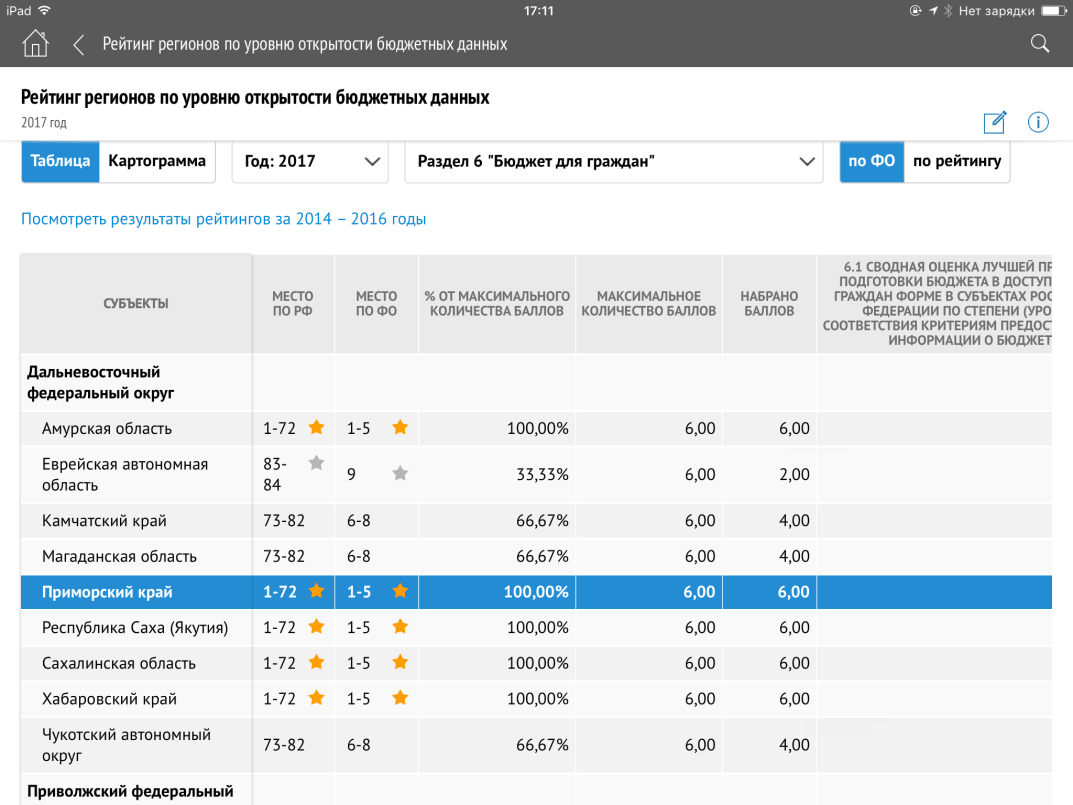1073x805 pixels.
Task: Tap the star in Хабаровский край ФО rank
Action: pos(400,698)
